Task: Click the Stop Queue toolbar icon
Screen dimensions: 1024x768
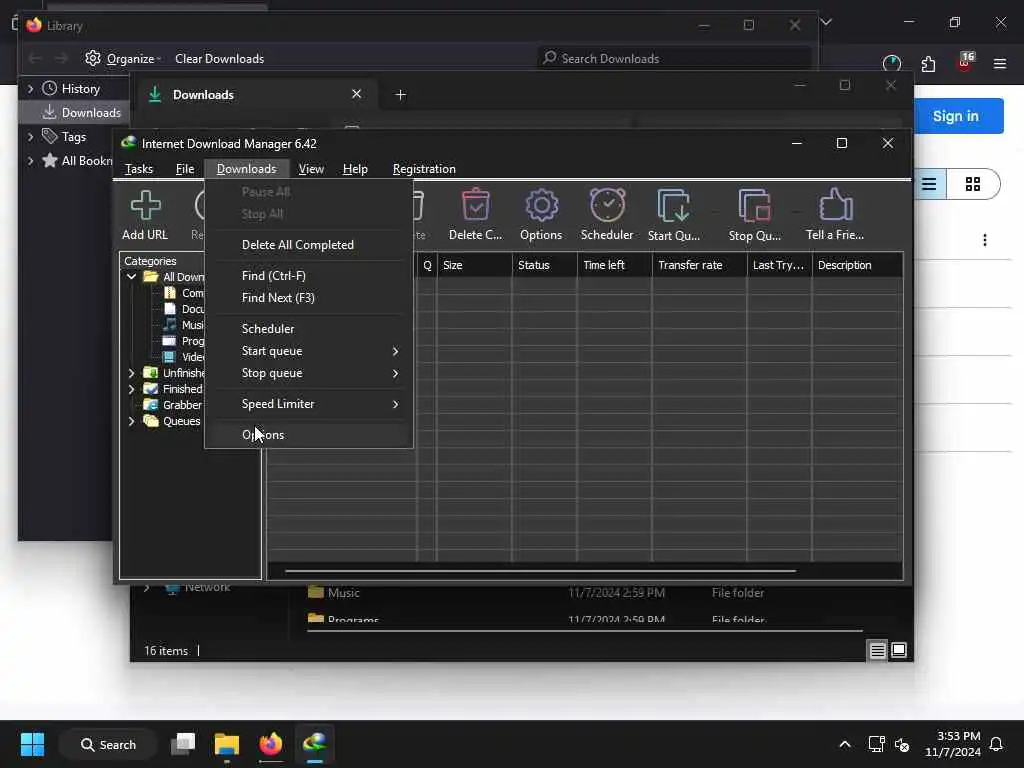Action: pos(754,214)
